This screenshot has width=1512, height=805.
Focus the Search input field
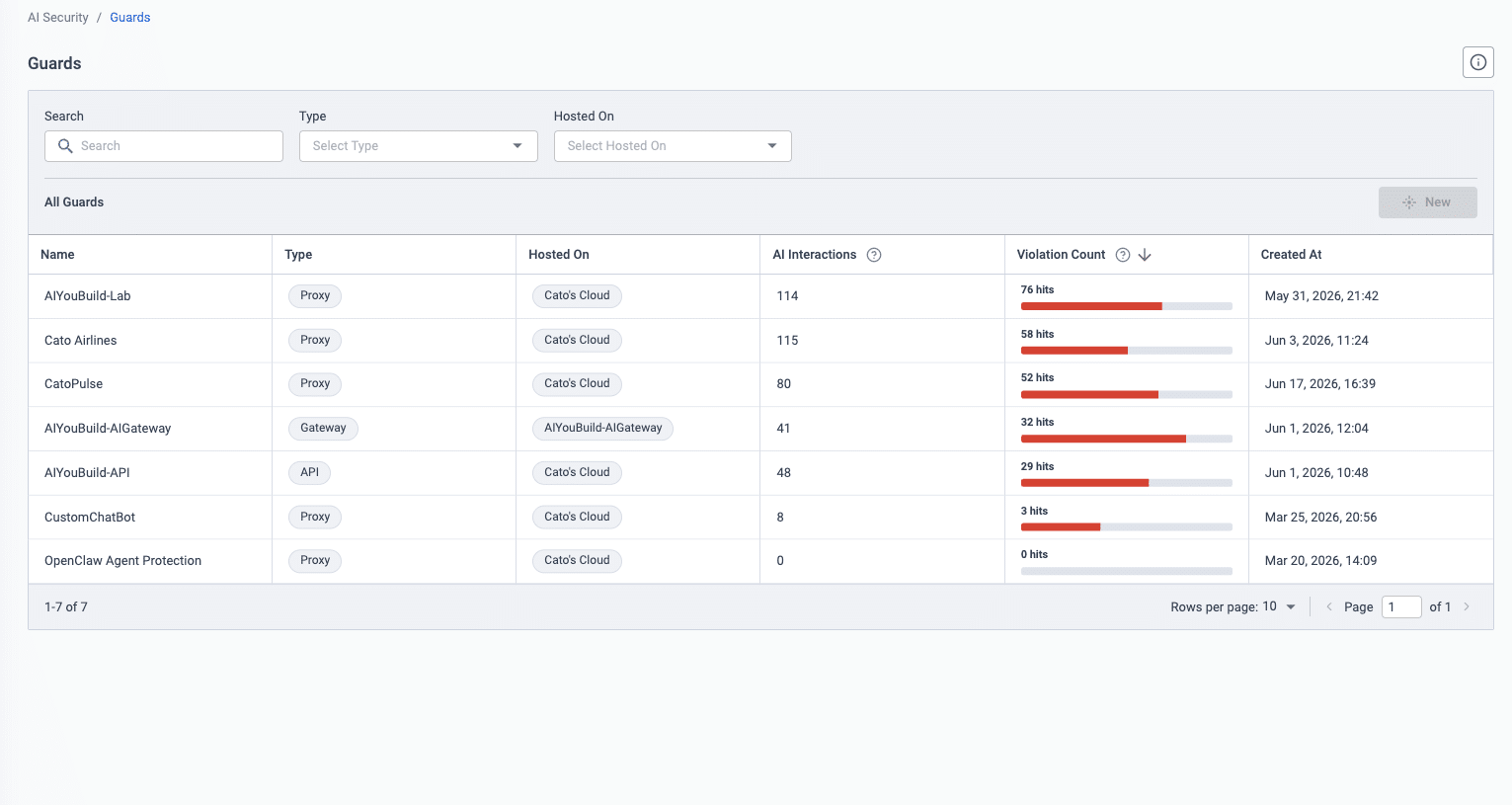point(164,146)
